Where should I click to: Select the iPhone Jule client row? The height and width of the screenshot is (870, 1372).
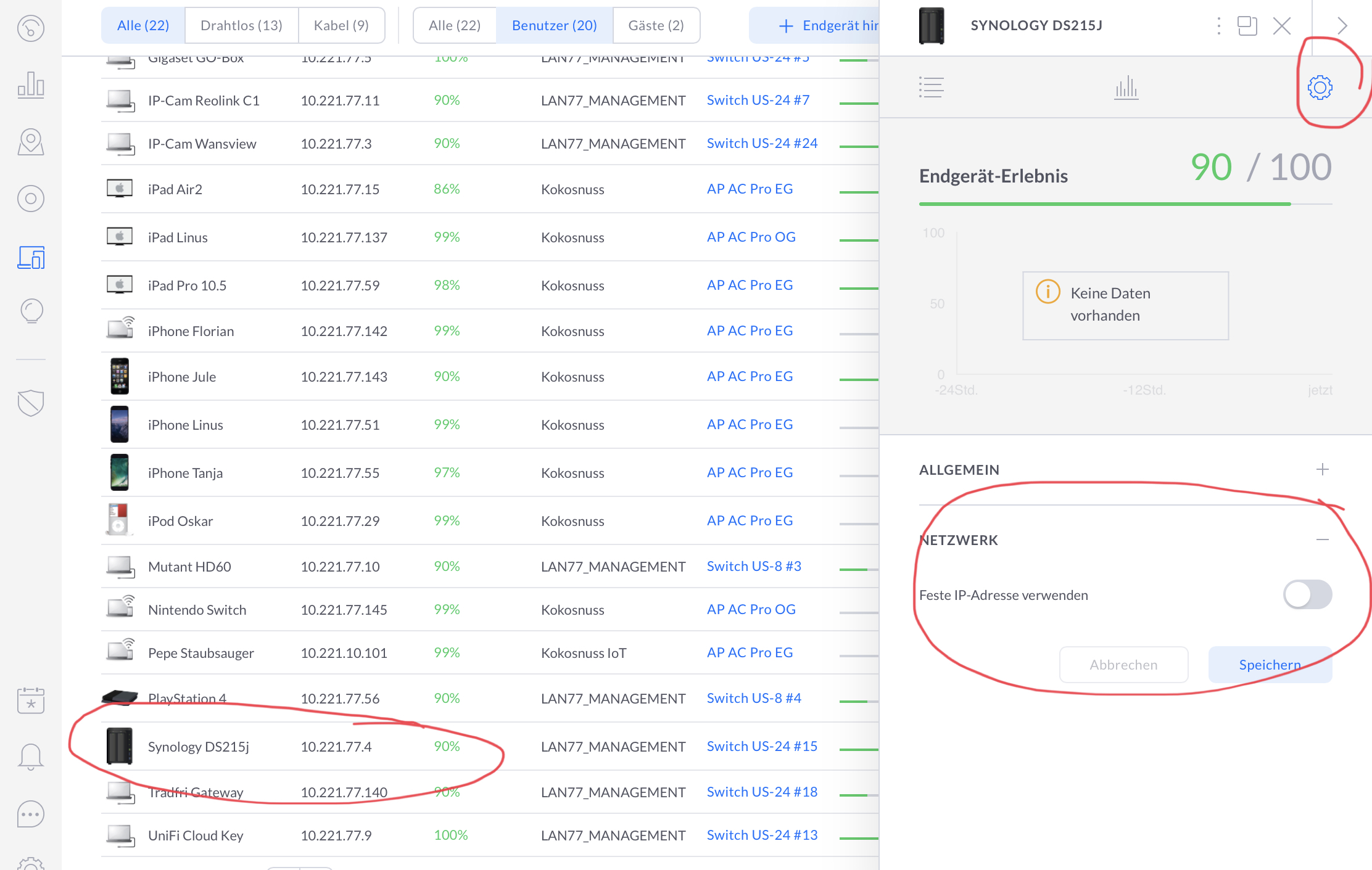182,377
